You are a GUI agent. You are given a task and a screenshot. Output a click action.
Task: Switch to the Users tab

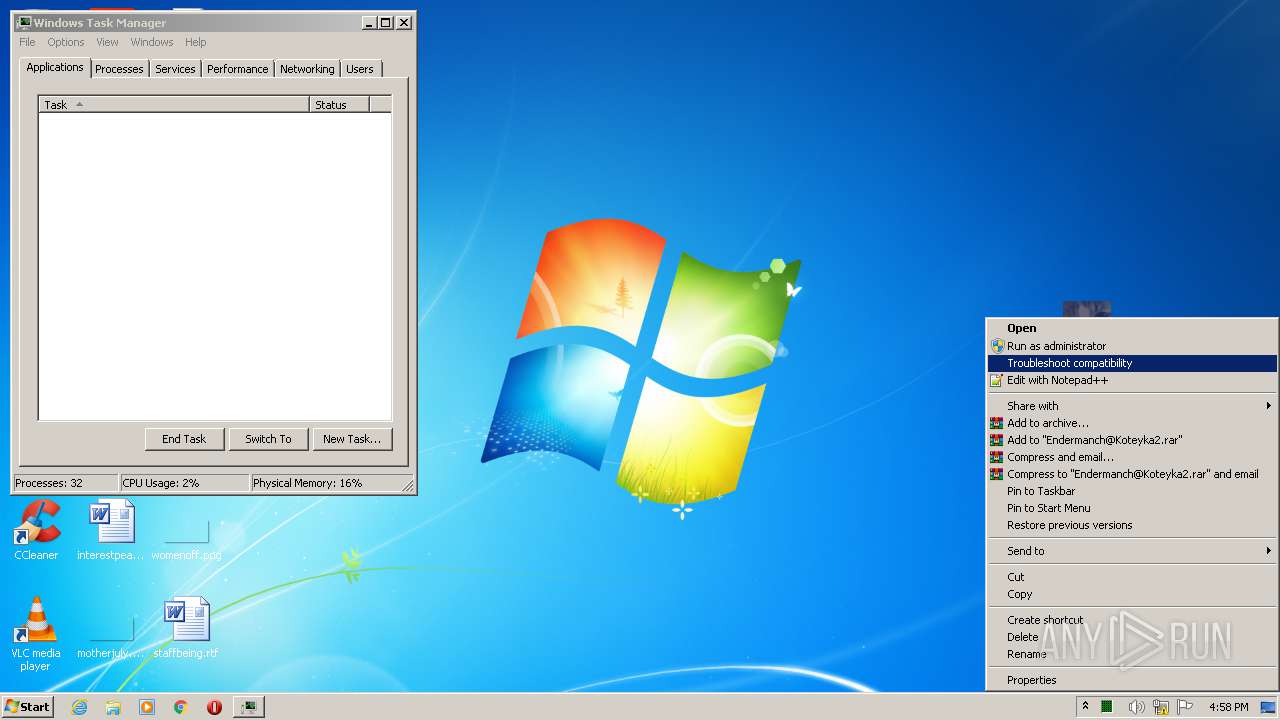(x=360, y=69)
